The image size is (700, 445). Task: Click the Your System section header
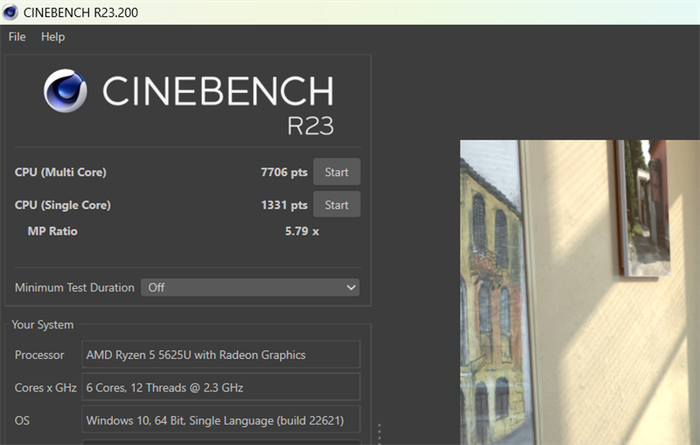(x=42, y=325)
